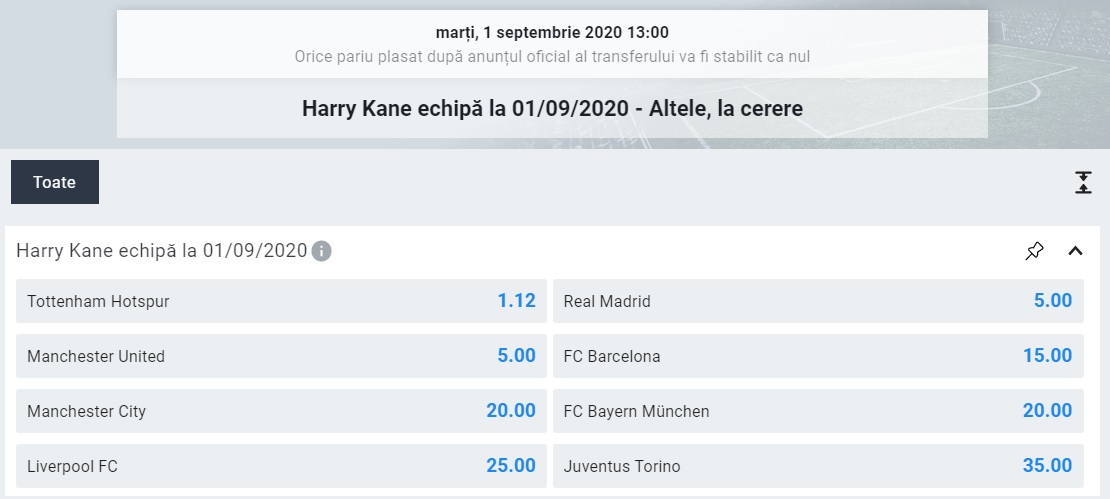Screen dimensions: 1110x499
Task: Pick Manchester United odds 5.00
Action: [281, 356]
